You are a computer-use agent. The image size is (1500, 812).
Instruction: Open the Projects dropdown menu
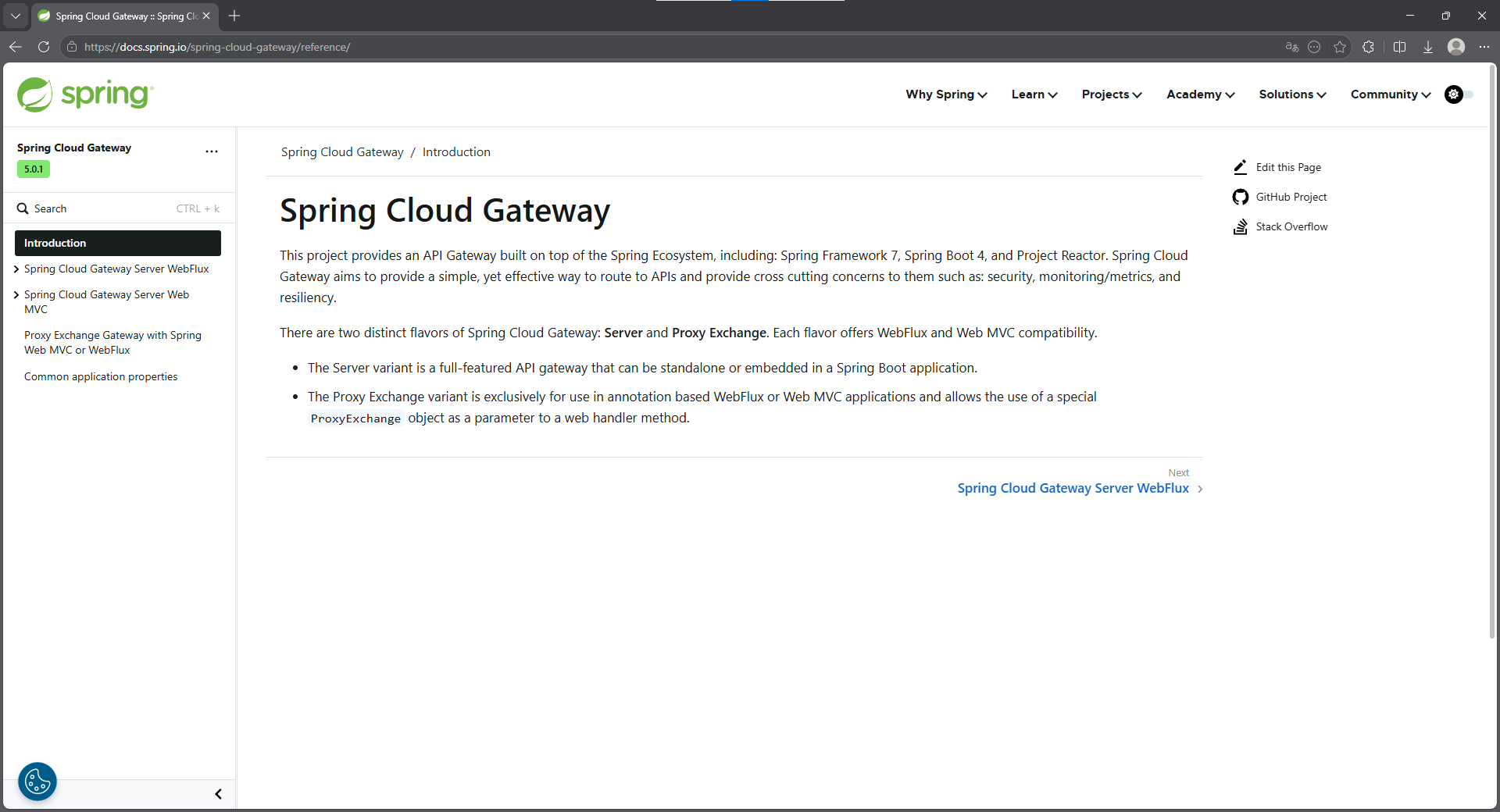(1112, 94)
